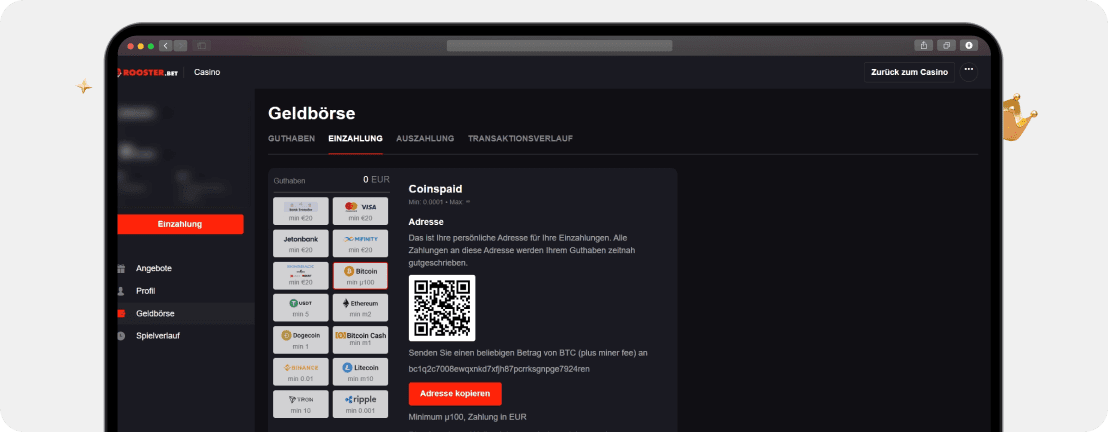
Task: Open the Transaktionsverlauf tab
Action: 520,138
